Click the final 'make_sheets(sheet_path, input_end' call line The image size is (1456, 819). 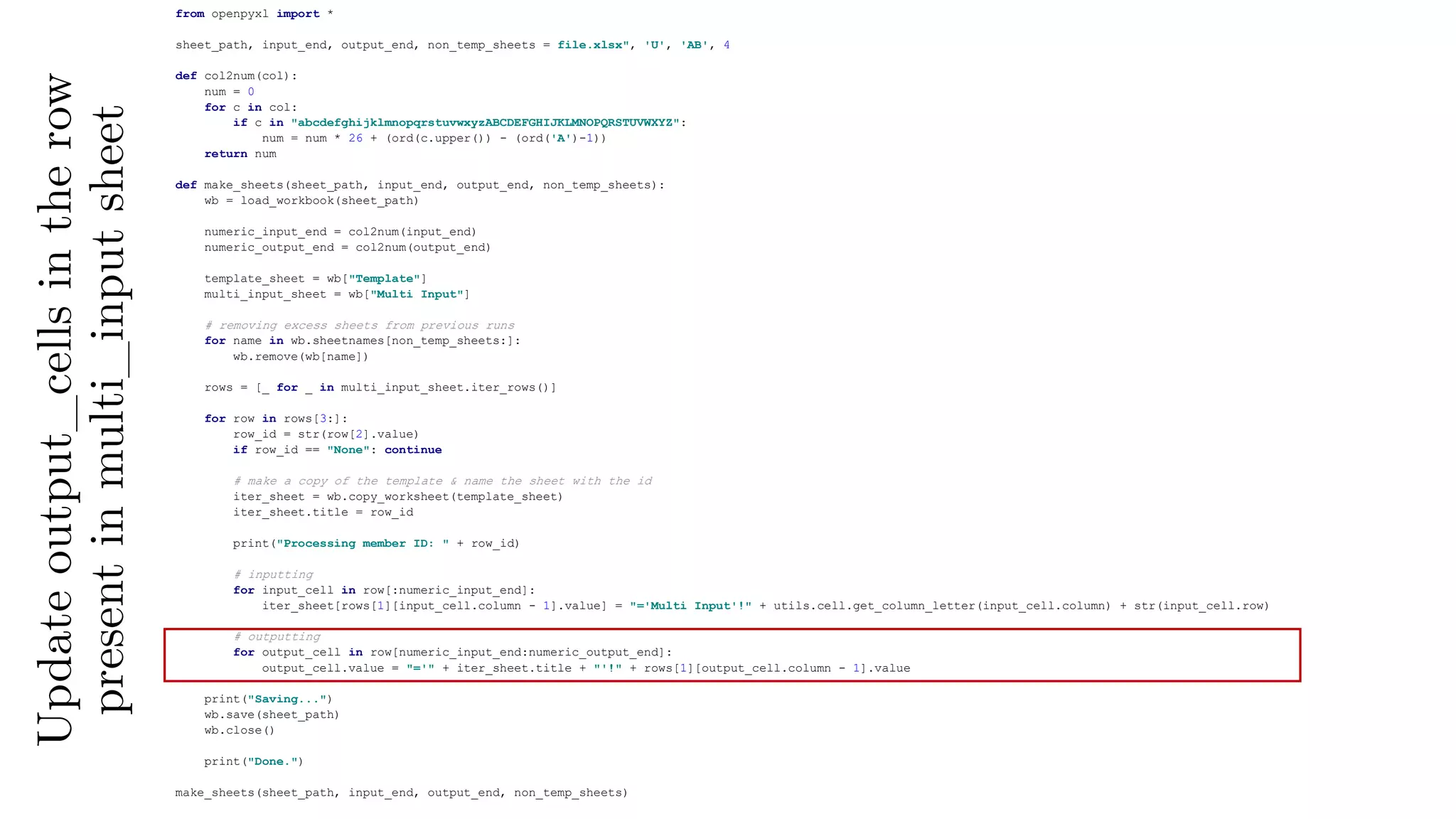point(402,793)
